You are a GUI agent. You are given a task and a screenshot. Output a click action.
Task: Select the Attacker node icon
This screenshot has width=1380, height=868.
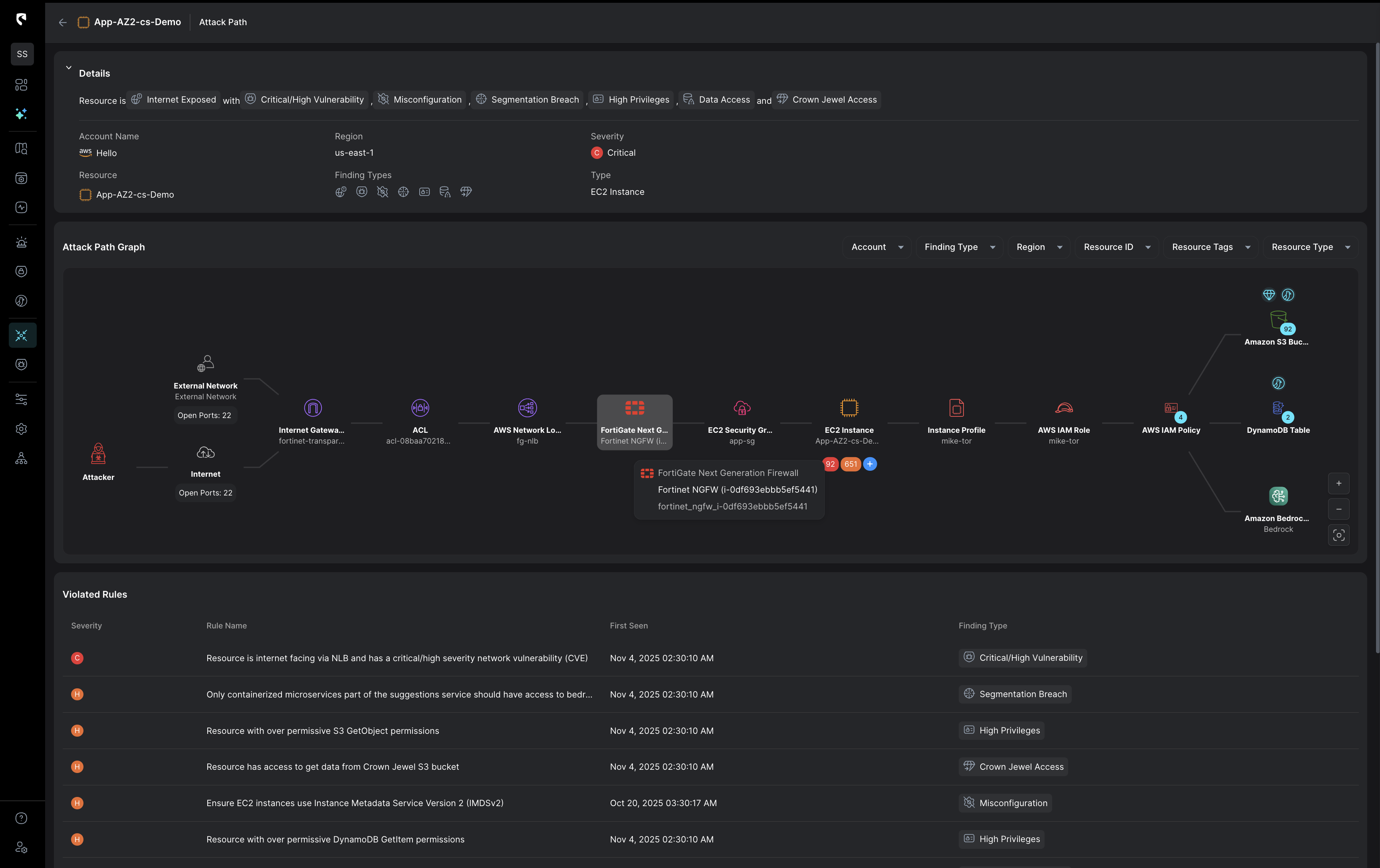click(x=99, y=454)
